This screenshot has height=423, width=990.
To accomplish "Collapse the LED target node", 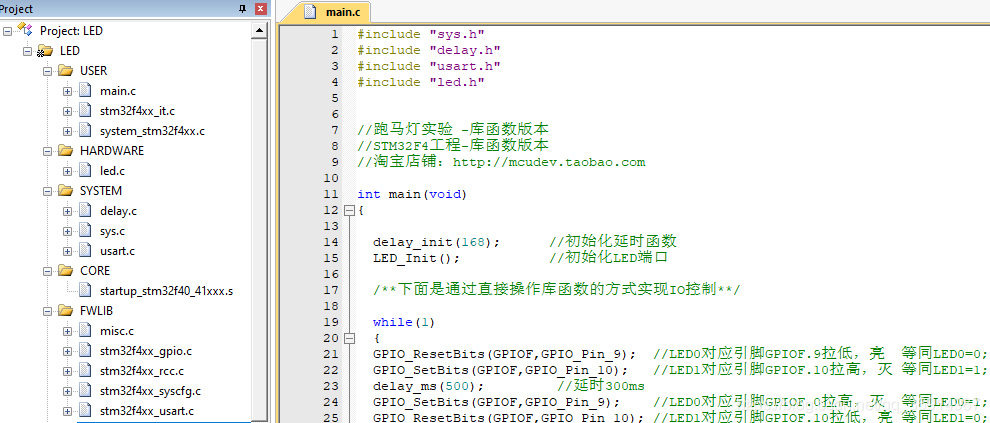I will (x=27, y=51).
